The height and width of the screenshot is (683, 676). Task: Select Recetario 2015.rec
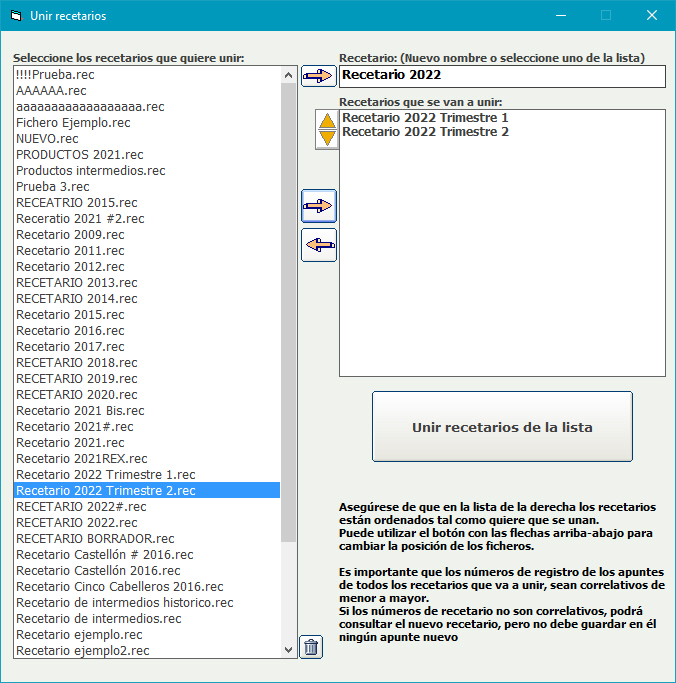point(147,314)
